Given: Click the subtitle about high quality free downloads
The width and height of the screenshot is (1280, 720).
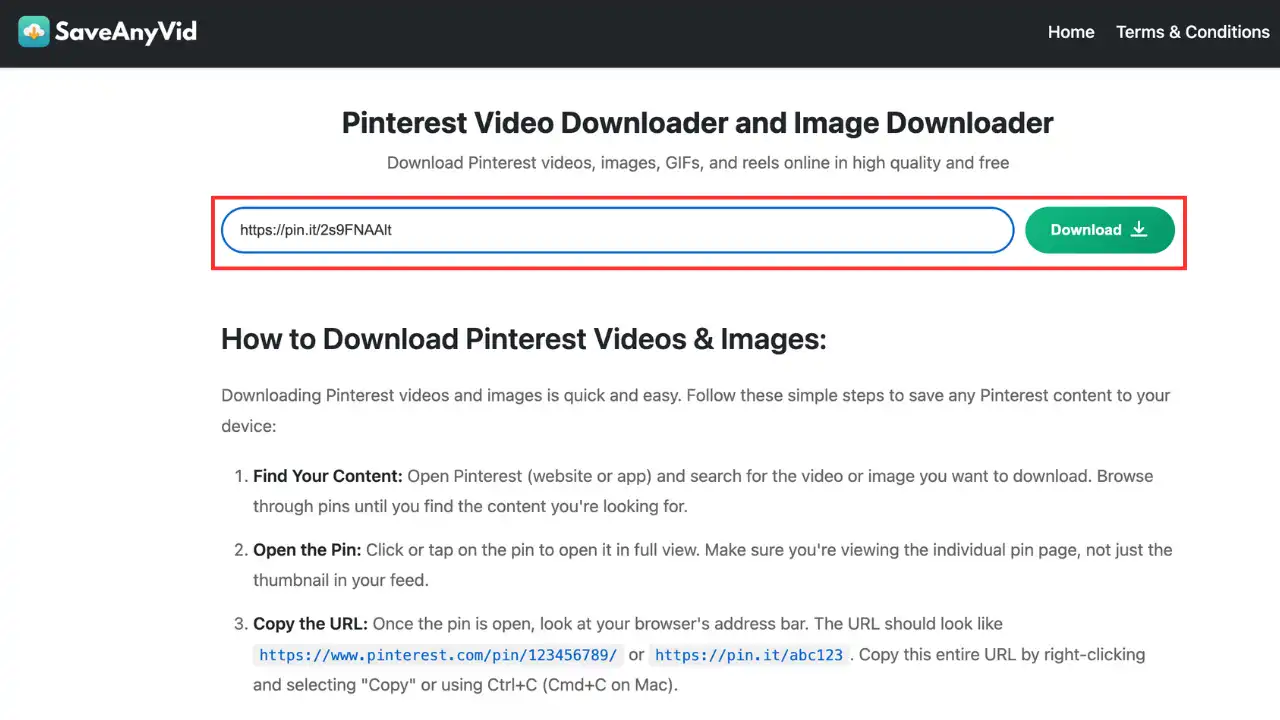Looking at the screenshot, I should (698, 162).
